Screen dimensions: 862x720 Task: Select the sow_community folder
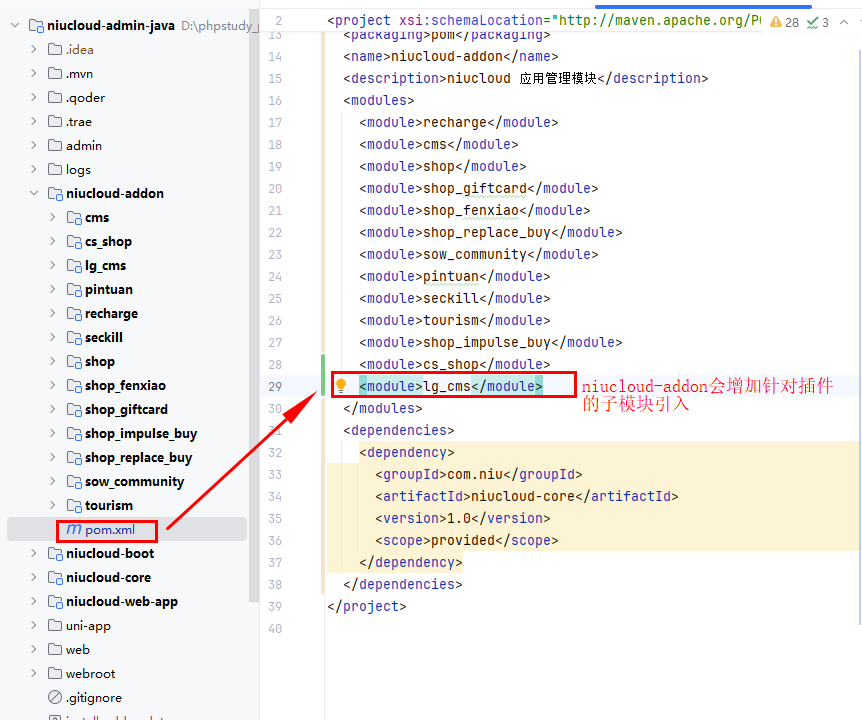click(x=134, y=481)
